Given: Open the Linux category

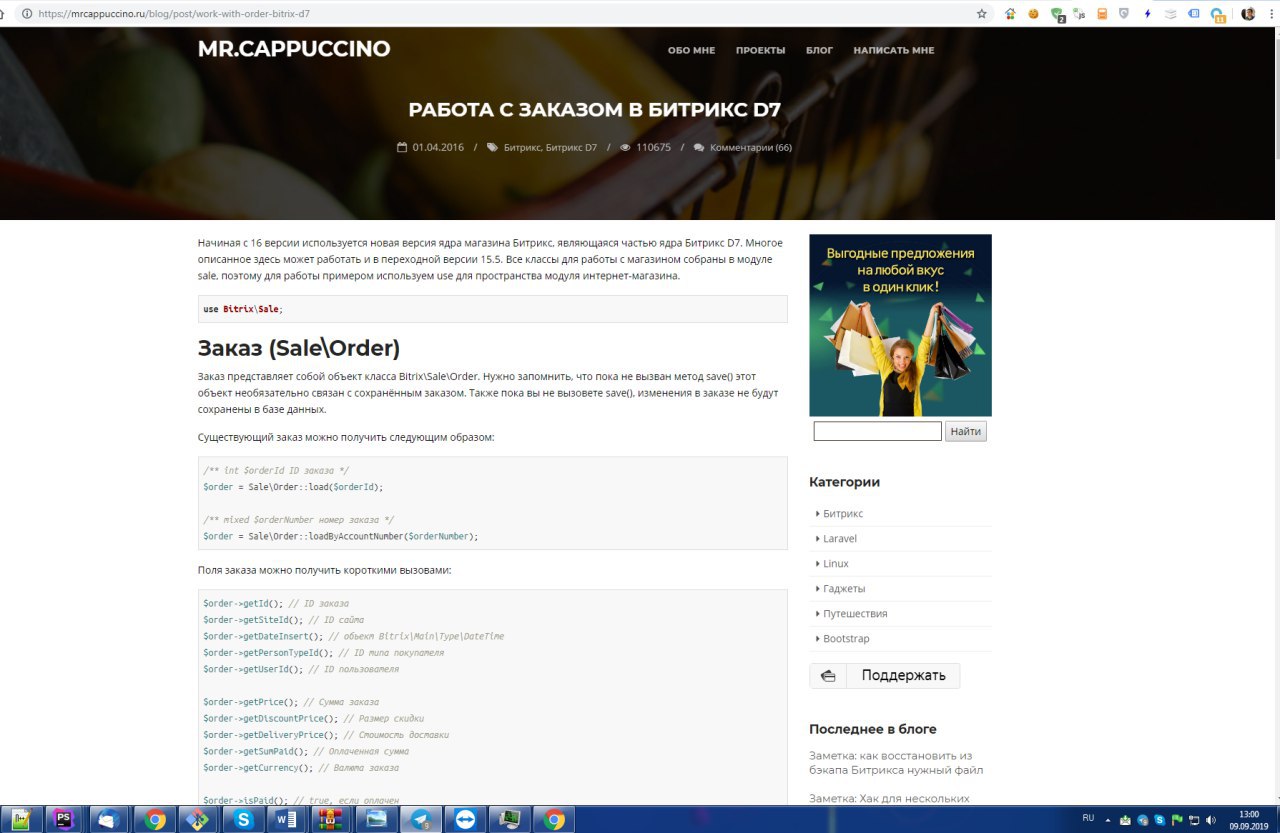Looking at the screenshot, I should [835, 563].
